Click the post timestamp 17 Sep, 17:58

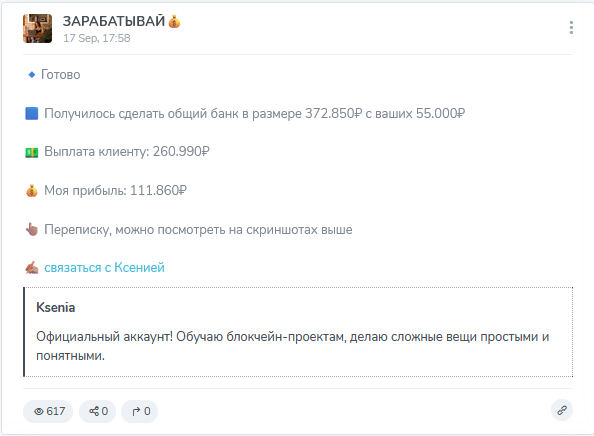click(97, 38)
